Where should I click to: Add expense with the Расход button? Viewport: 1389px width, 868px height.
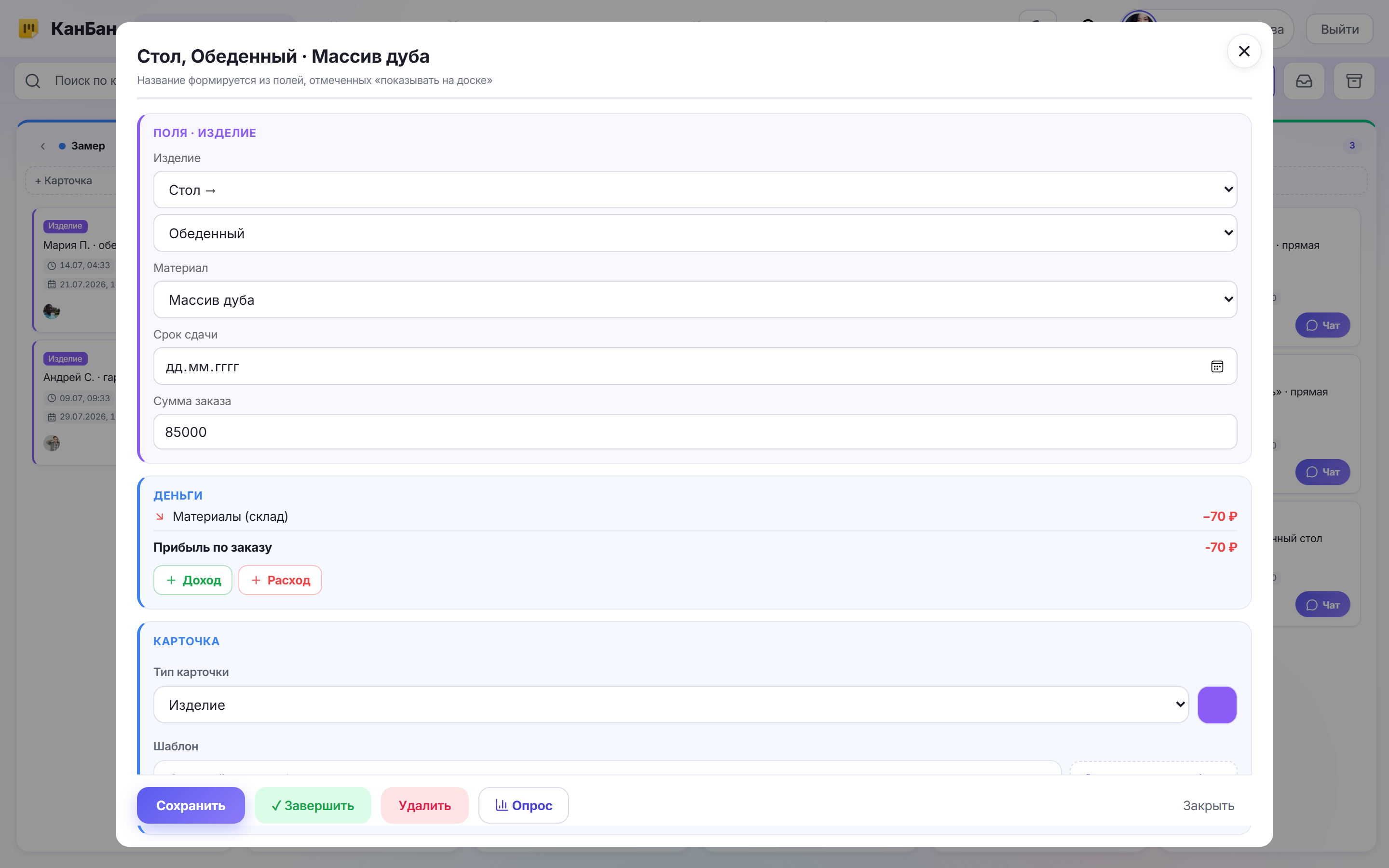pyautogui.click(x=280, y=580)
